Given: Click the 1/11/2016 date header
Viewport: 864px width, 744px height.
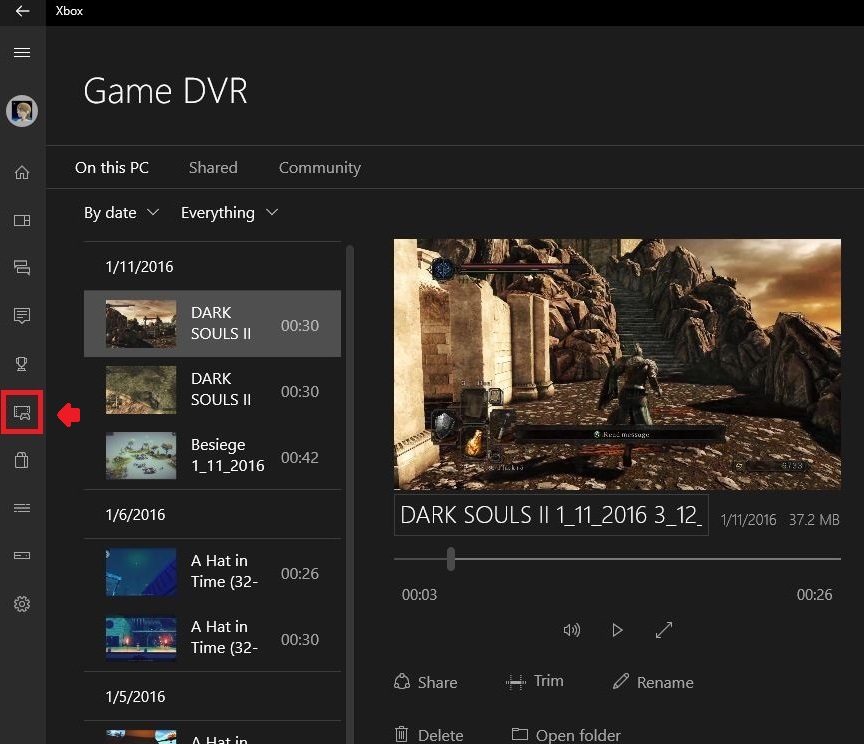Looking at the screenshot, I should pos(139,267).
